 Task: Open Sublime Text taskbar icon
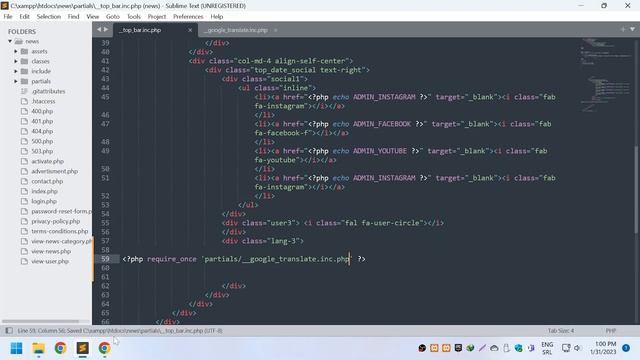[82, 348]
